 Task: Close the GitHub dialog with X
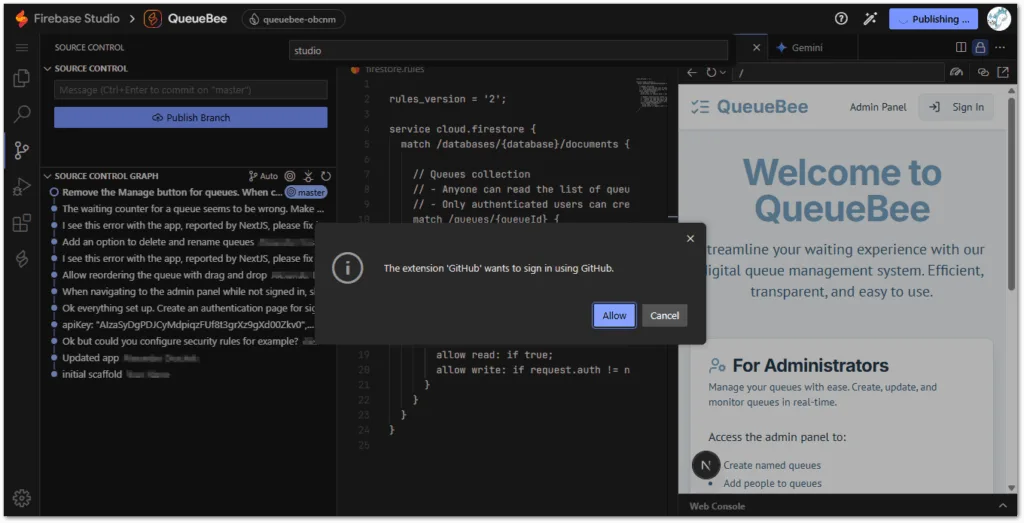pyautogui.click(x=690, y=238)
